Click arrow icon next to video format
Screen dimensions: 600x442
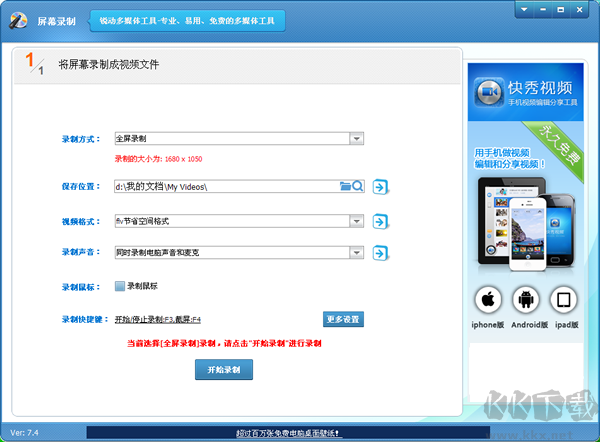(x=380, y=222)
